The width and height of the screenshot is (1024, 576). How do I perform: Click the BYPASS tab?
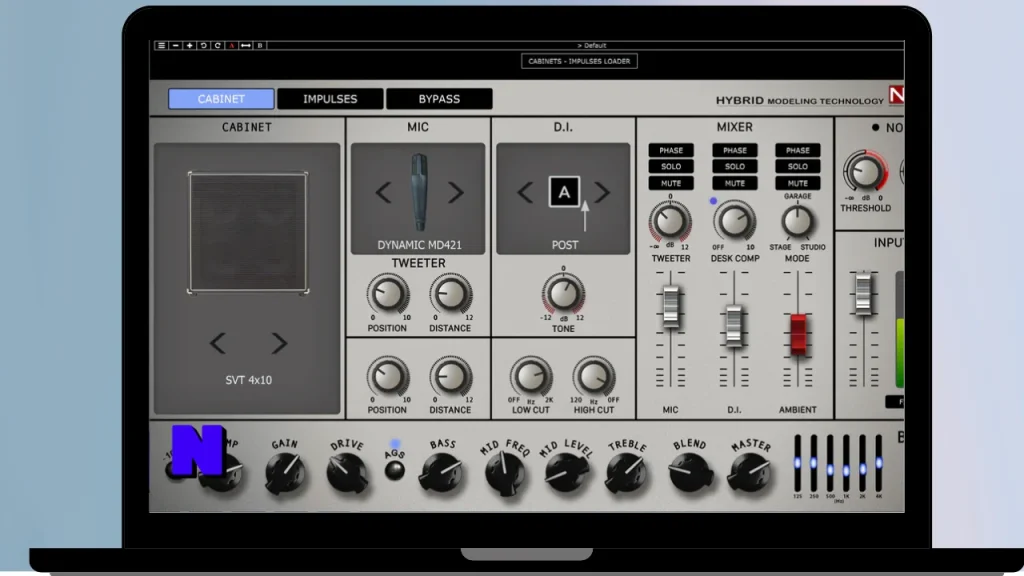click(439, 99)
